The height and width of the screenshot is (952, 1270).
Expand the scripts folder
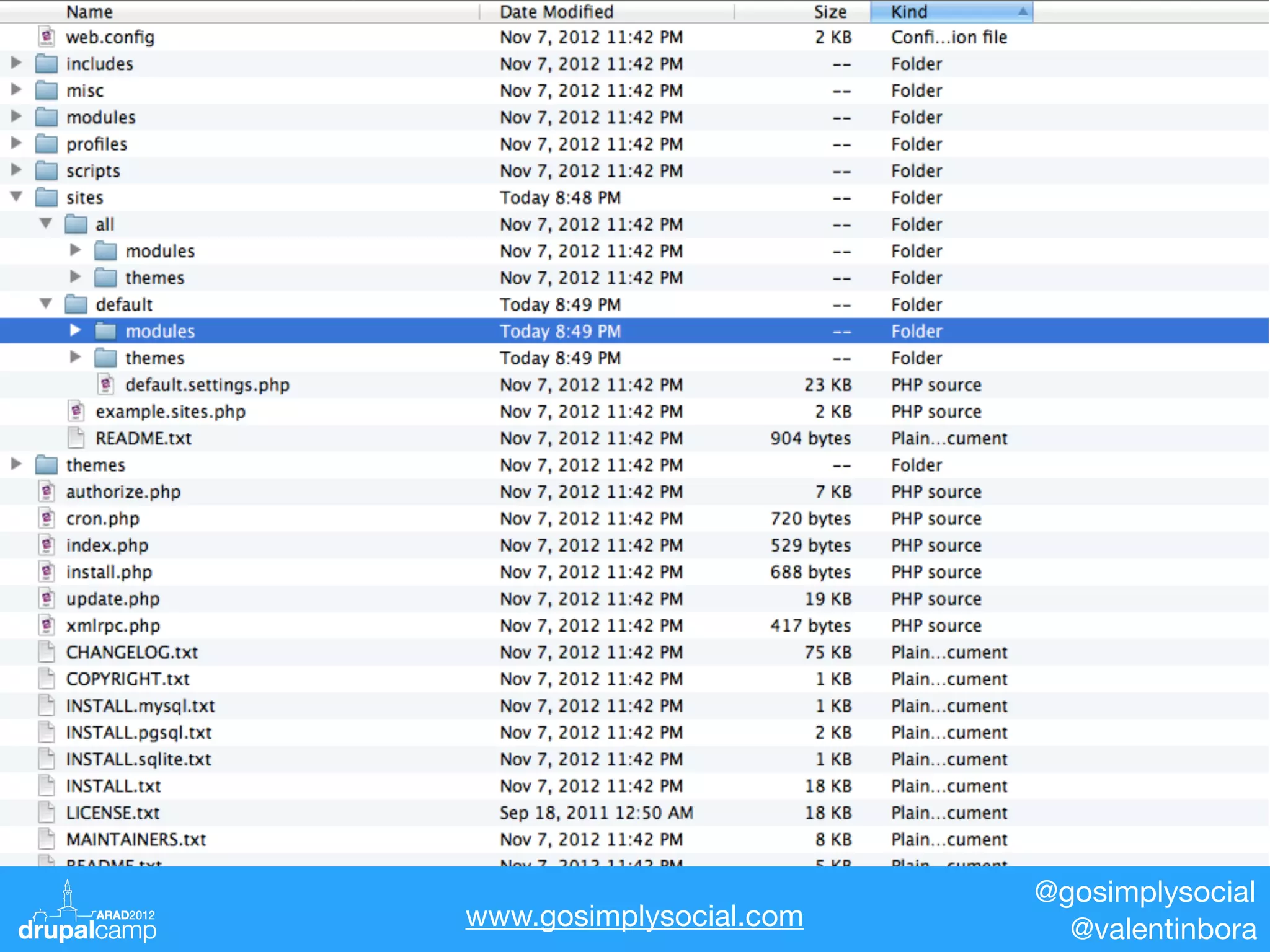pyautogui.click(x=17, y=170)
